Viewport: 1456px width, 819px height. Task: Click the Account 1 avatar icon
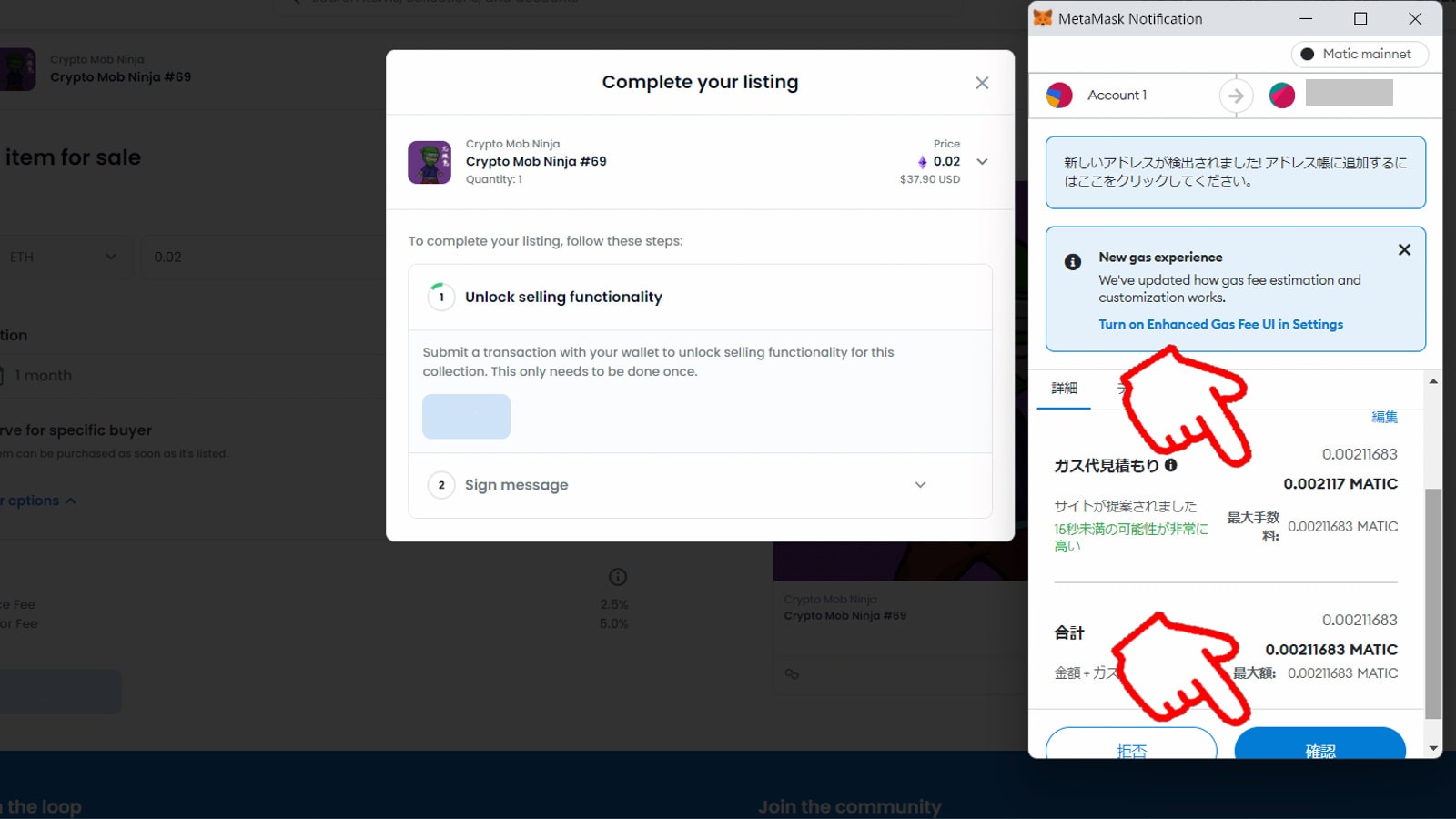tap(1059, 96)
